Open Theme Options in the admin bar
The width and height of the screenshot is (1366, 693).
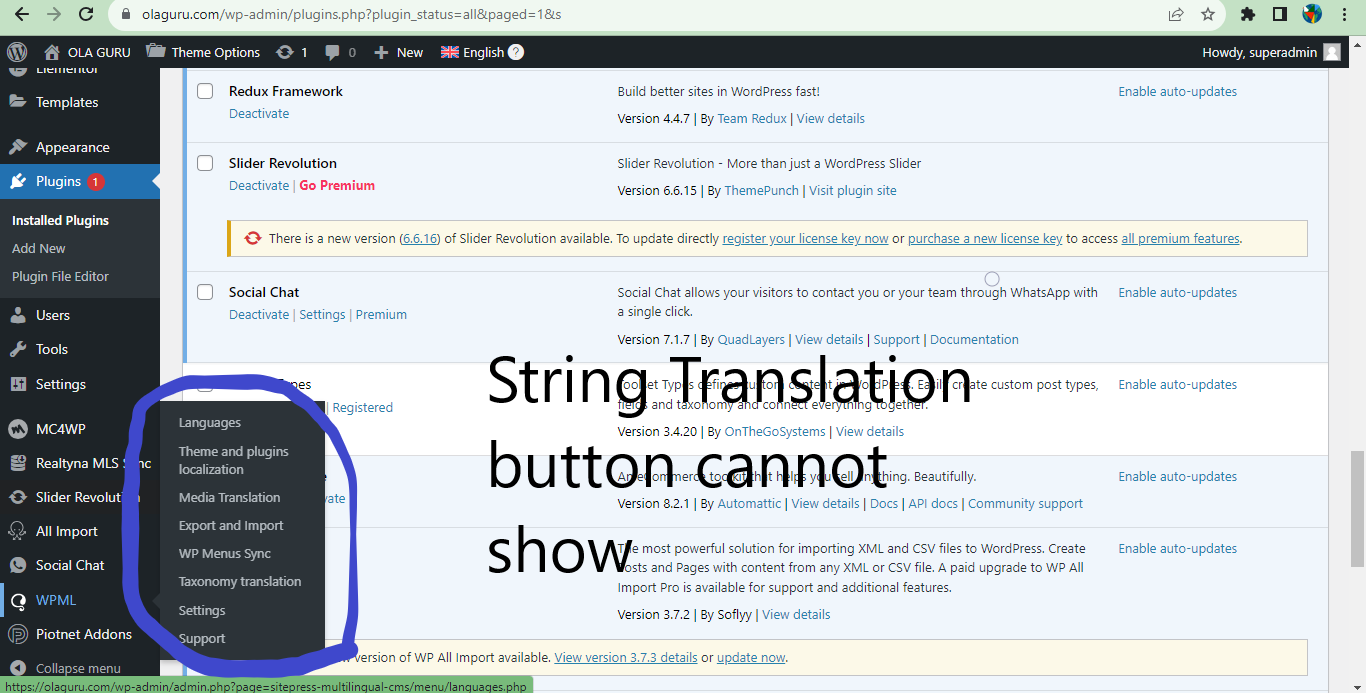pyautogui.click(x=203, y=52)
